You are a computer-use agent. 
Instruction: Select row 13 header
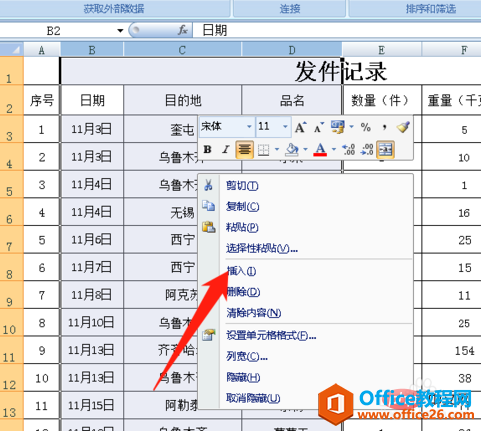pyautogui.click(x=11, y=405)
